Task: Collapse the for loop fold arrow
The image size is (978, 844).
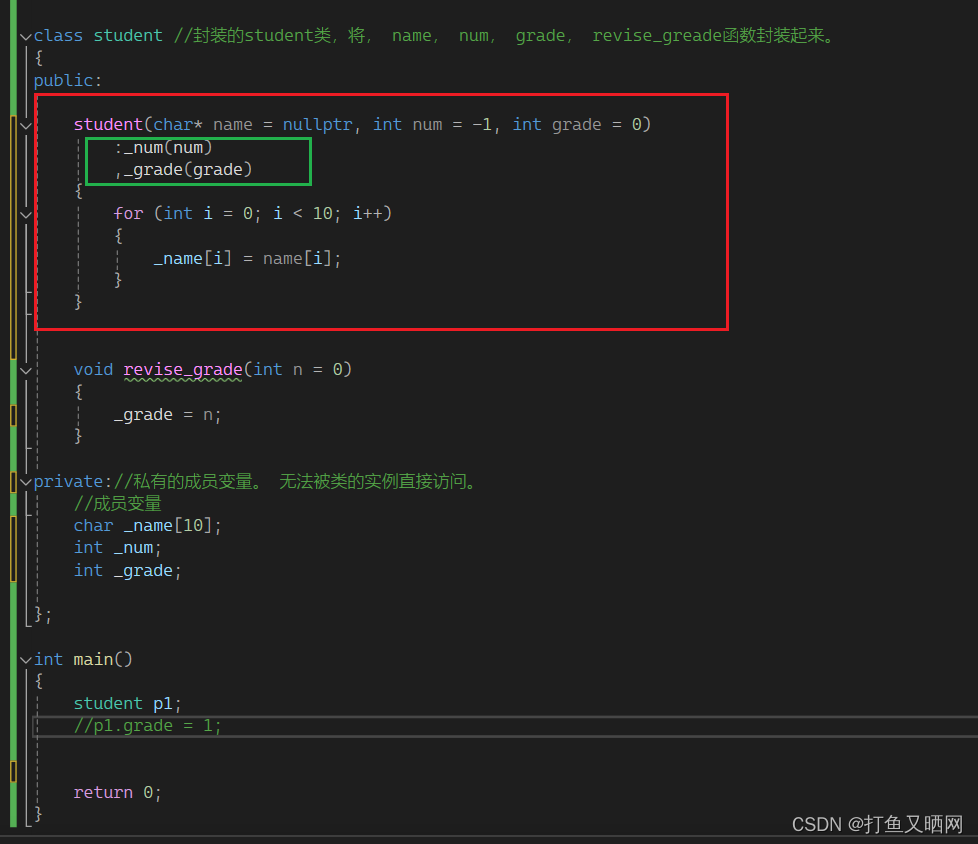Action: click(26, 215)
